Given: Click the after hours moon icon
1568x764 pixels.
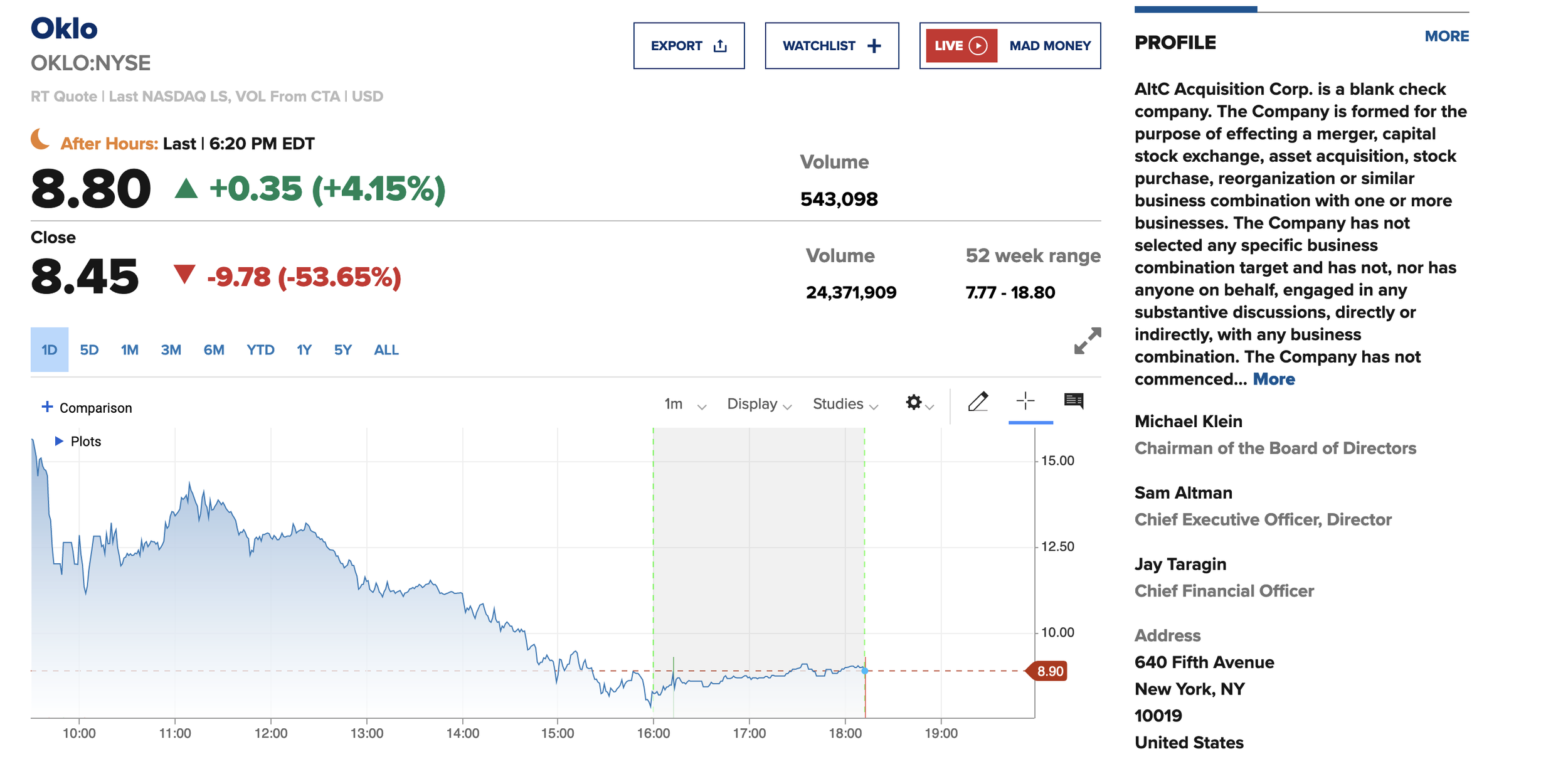Looking at the screenshot, I should point(40,139).
